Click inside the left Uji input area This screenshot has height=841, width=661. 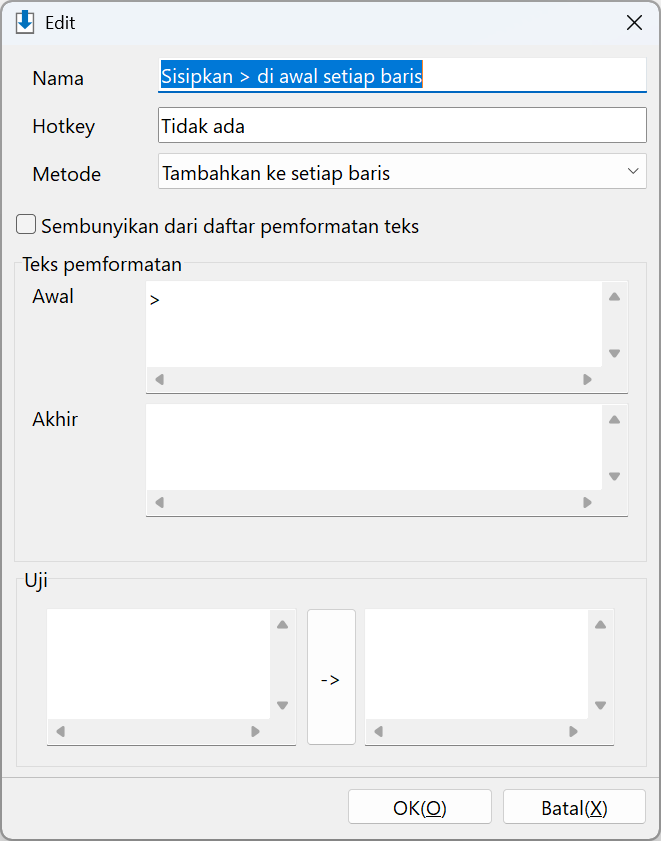(158, 664)
